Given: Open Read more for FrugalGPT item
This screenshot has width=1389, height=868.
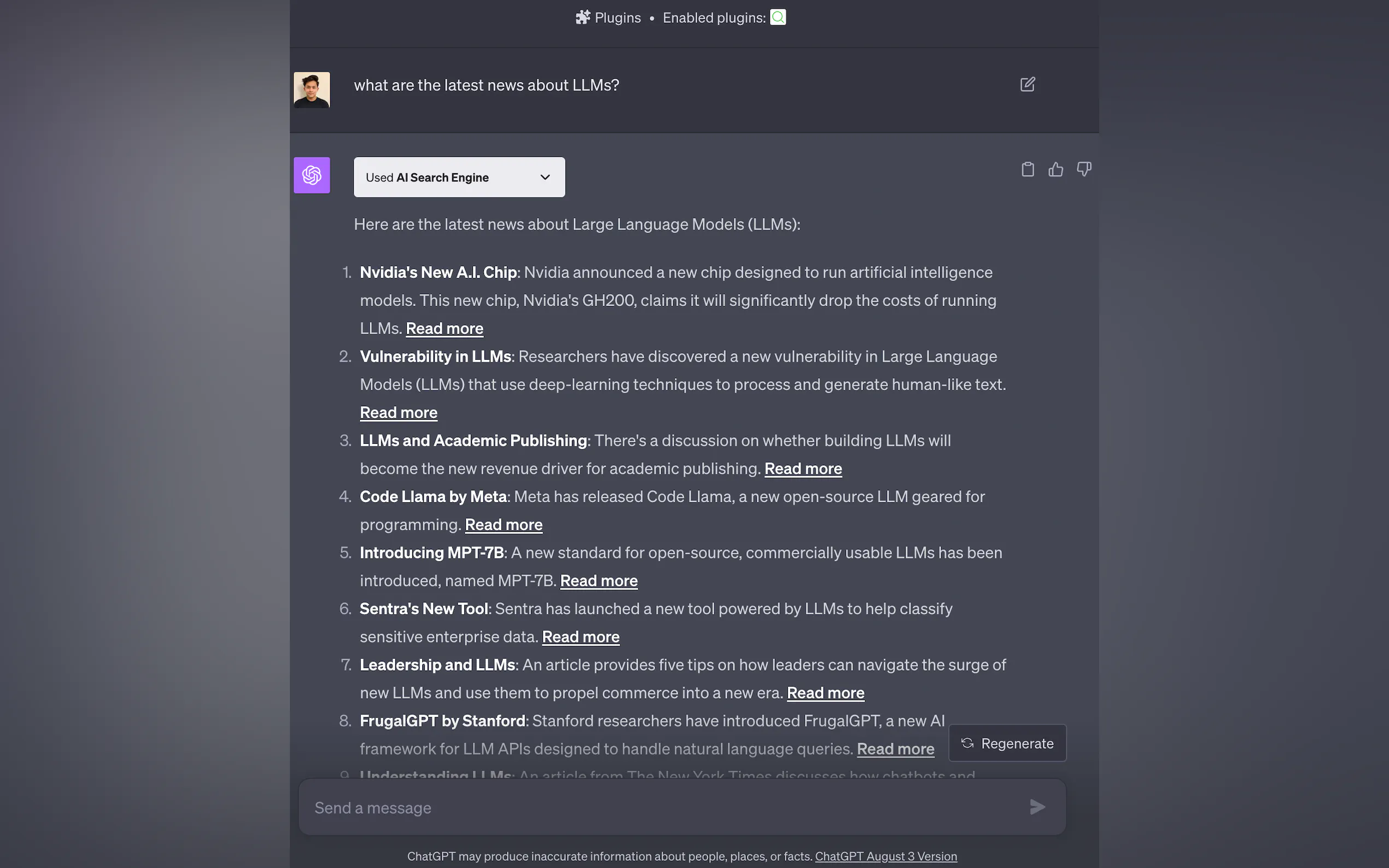Looking at the screenshot, I should pos(895,749).
